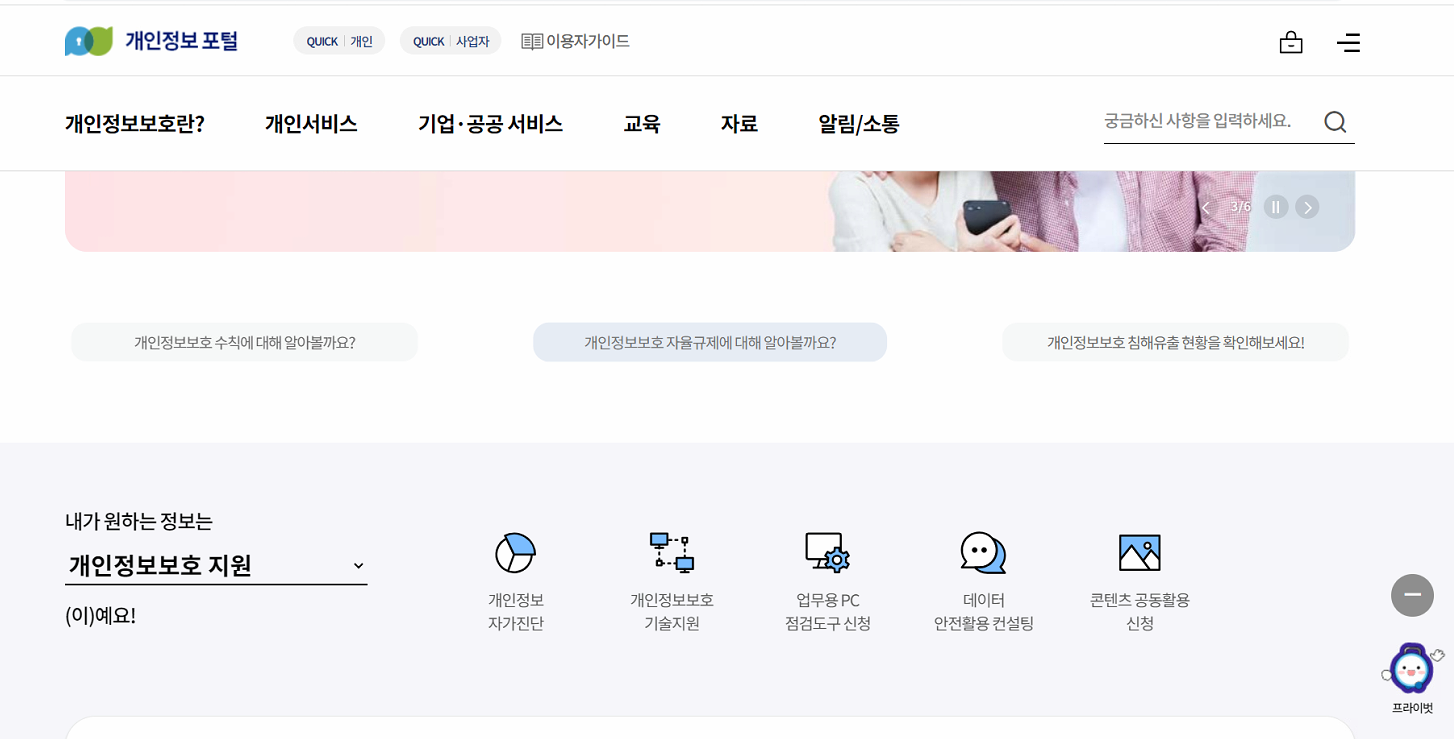1454x739 pixels.
Task: Open 콘텐츠 공동활용 신청 picture icon
Action: click(x=1140, y=553)
